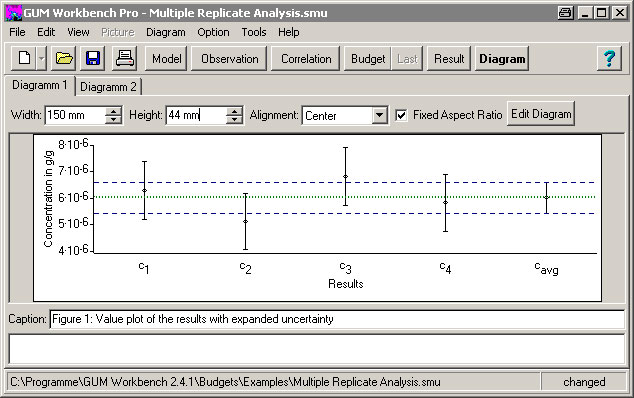This screenshot has height=398, width=634.
Task: Click title bar printer/extra window icon
Action: (x=565, y=13)
